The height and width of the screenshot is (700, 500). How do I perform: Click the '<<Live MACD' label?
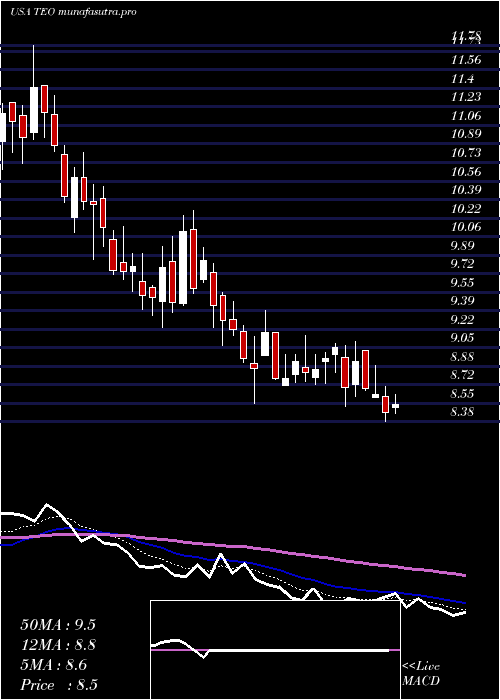tap(421, 674)
